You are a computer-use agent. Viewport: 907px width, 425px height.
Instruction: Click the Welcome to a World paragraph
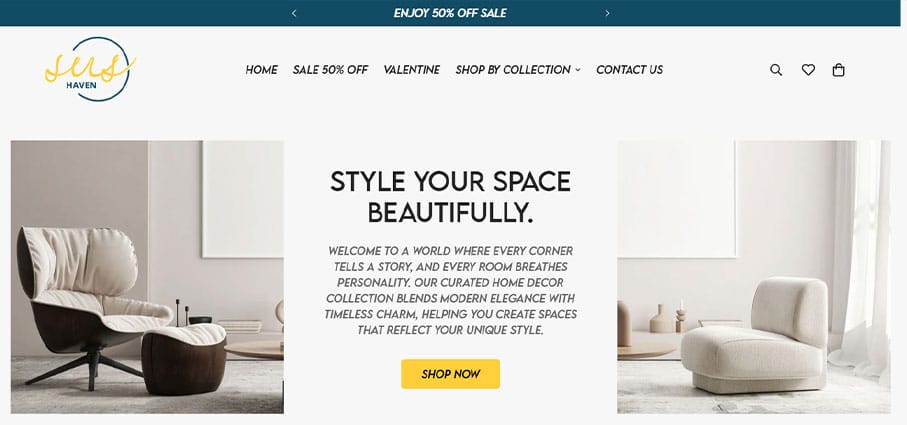click(451, 291)
